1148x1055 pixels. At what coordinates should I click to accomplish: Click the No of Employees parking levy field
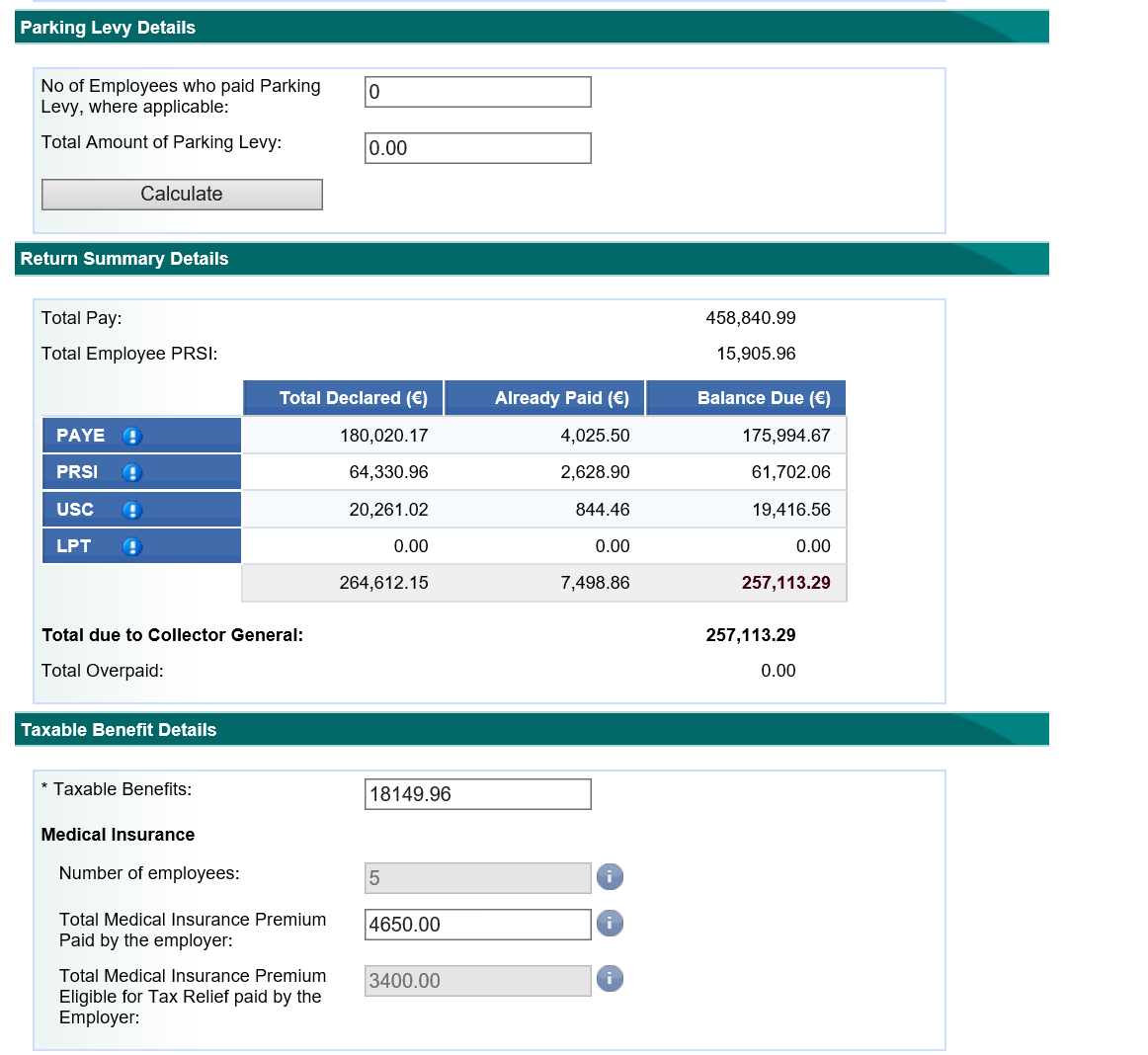pyautogui.click(x=477, y=92)
